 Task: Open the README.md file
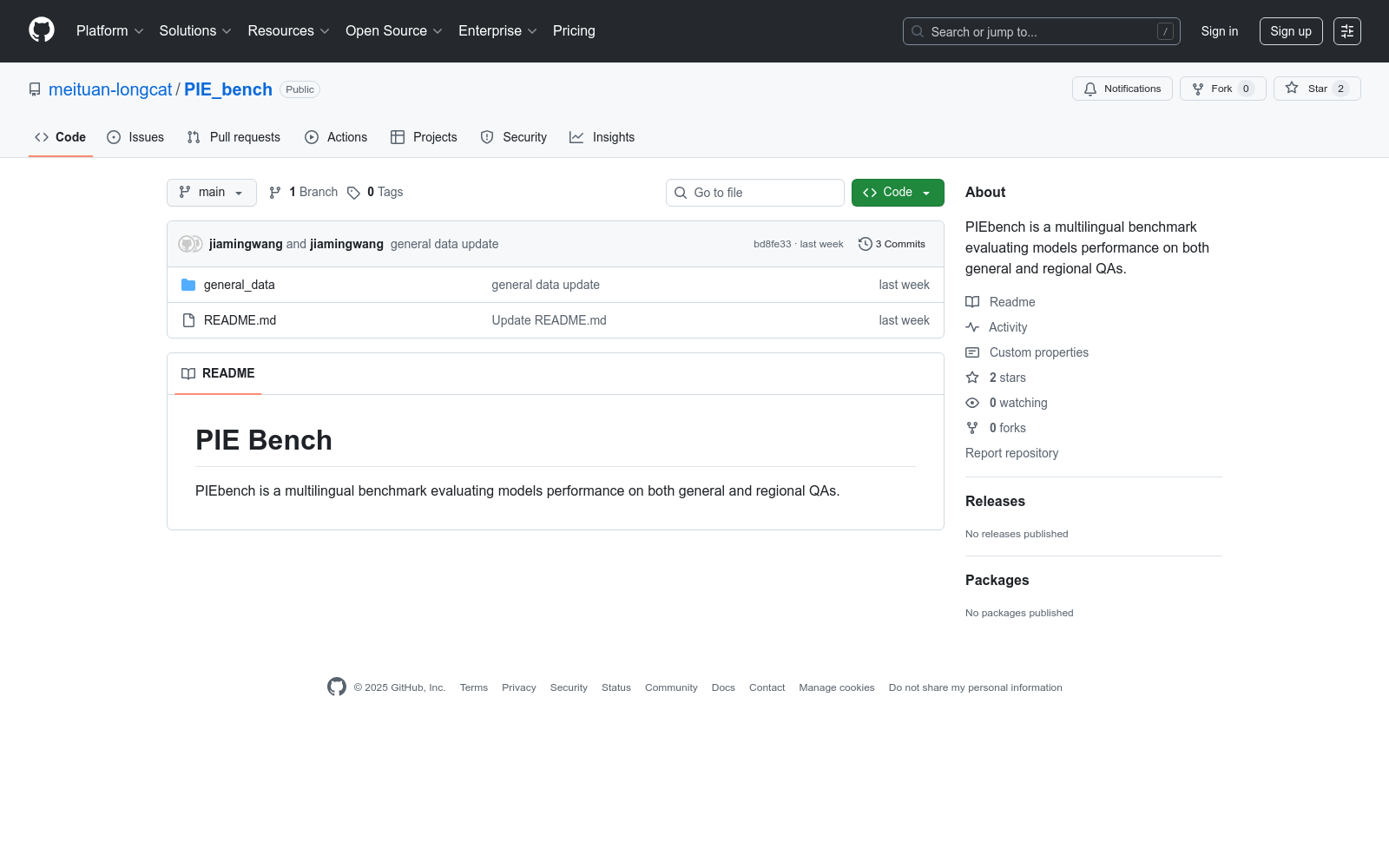click(240, 320)
